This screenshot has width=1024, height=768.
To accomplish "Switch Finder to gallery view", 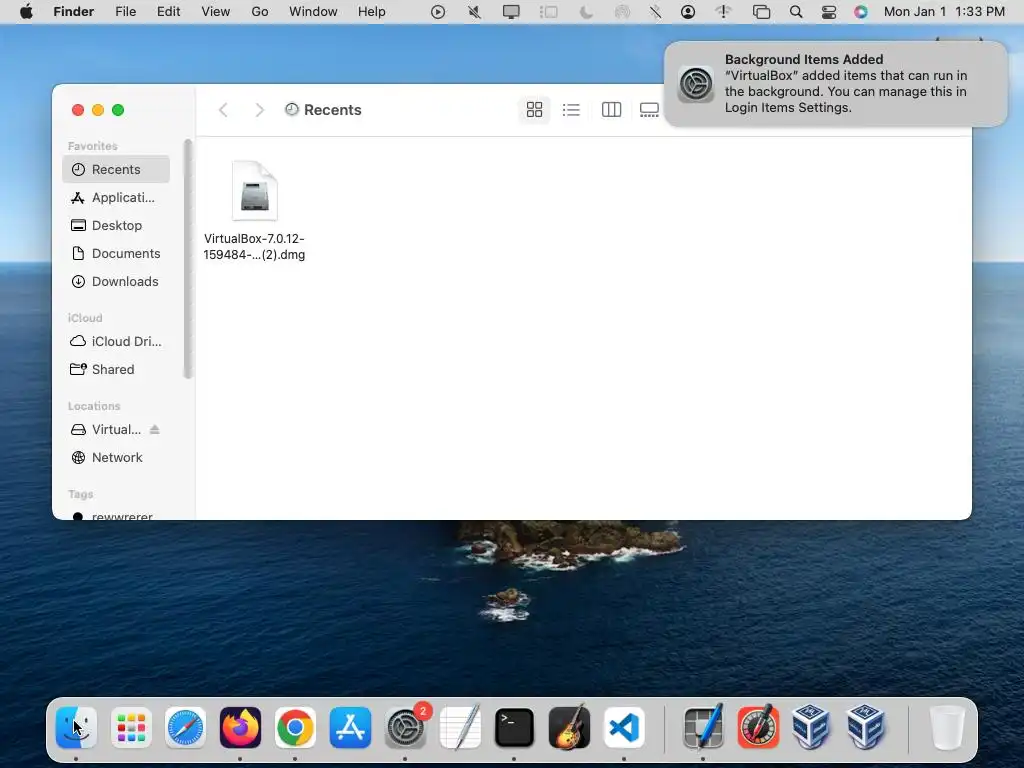I will (x=649, y=110).
